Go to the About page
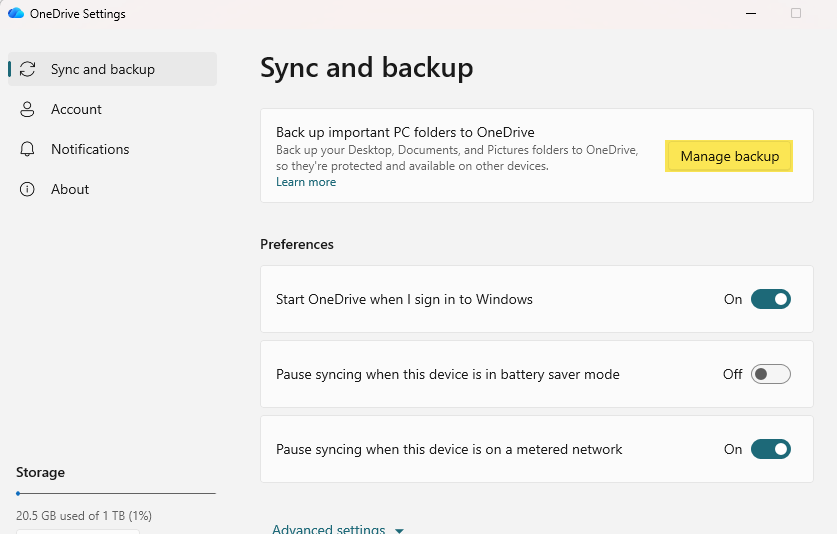 coord(70,189)
